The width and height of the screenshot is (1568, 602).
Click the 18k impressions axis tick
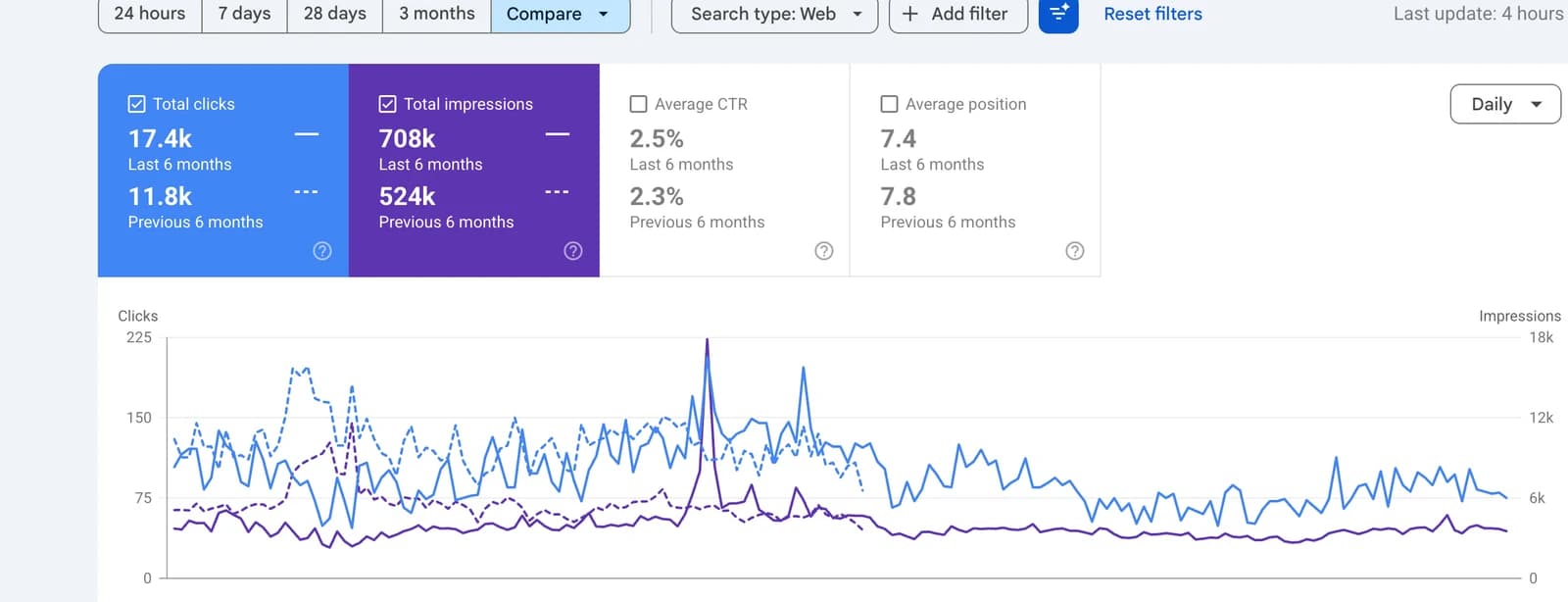coord(1542,337)
